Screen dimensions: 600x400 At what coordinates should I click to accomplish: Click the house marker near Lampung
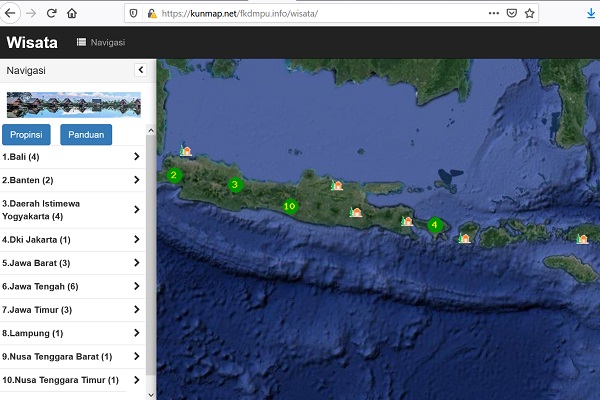[x=186, y=151]
